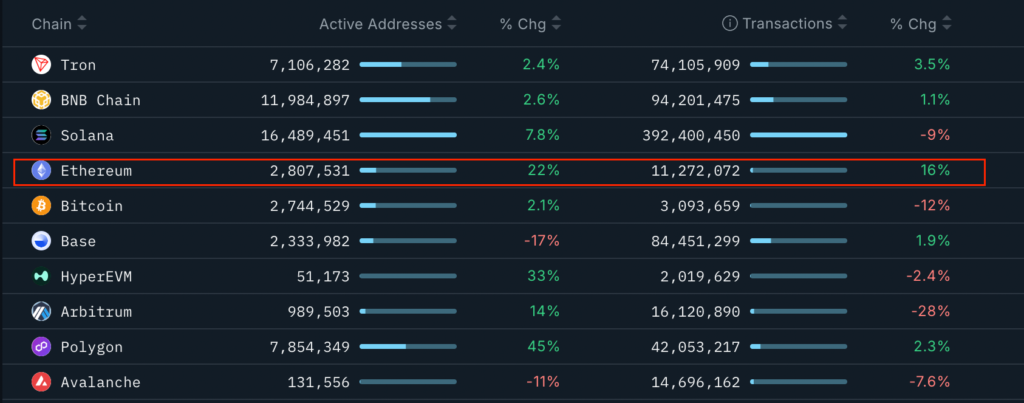The image size is (1024, 403).
Task: Click the BNB Chain logo icon
Action: tap(41, 100)
